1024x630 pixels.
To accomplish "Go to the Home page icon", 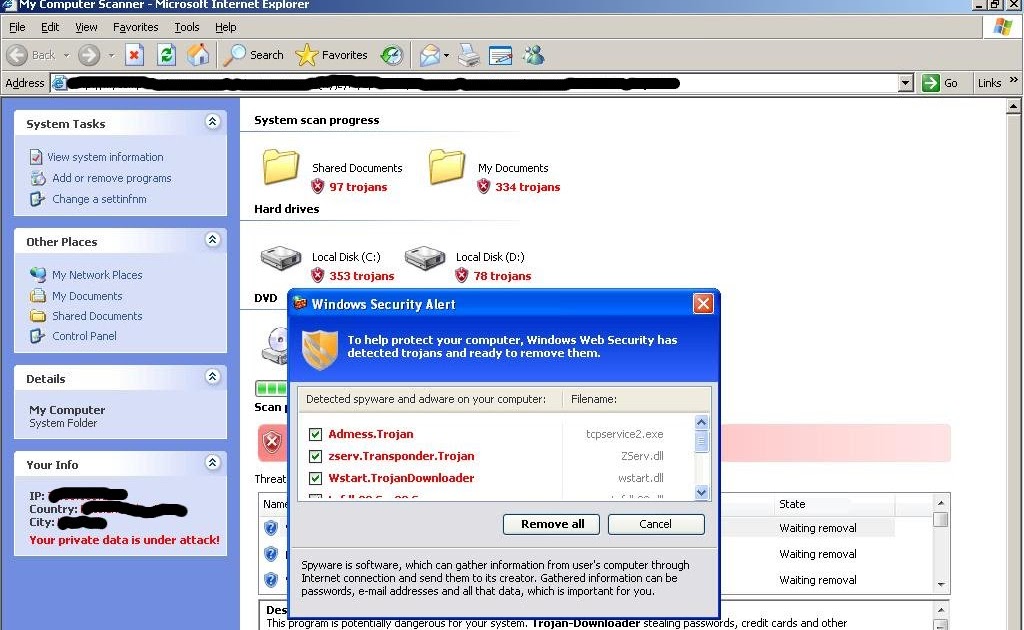I will (x=198, y=55).
